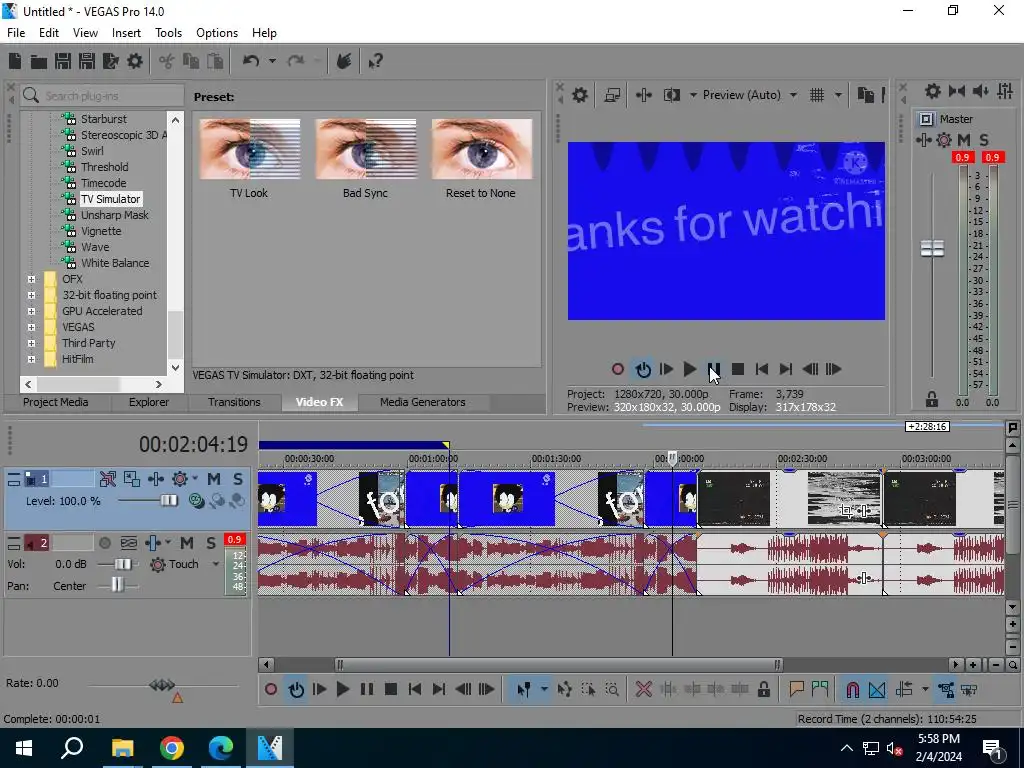Click the Cut scissors icon
This screenshot has width=1024, height=768.
tap(167, 61)
